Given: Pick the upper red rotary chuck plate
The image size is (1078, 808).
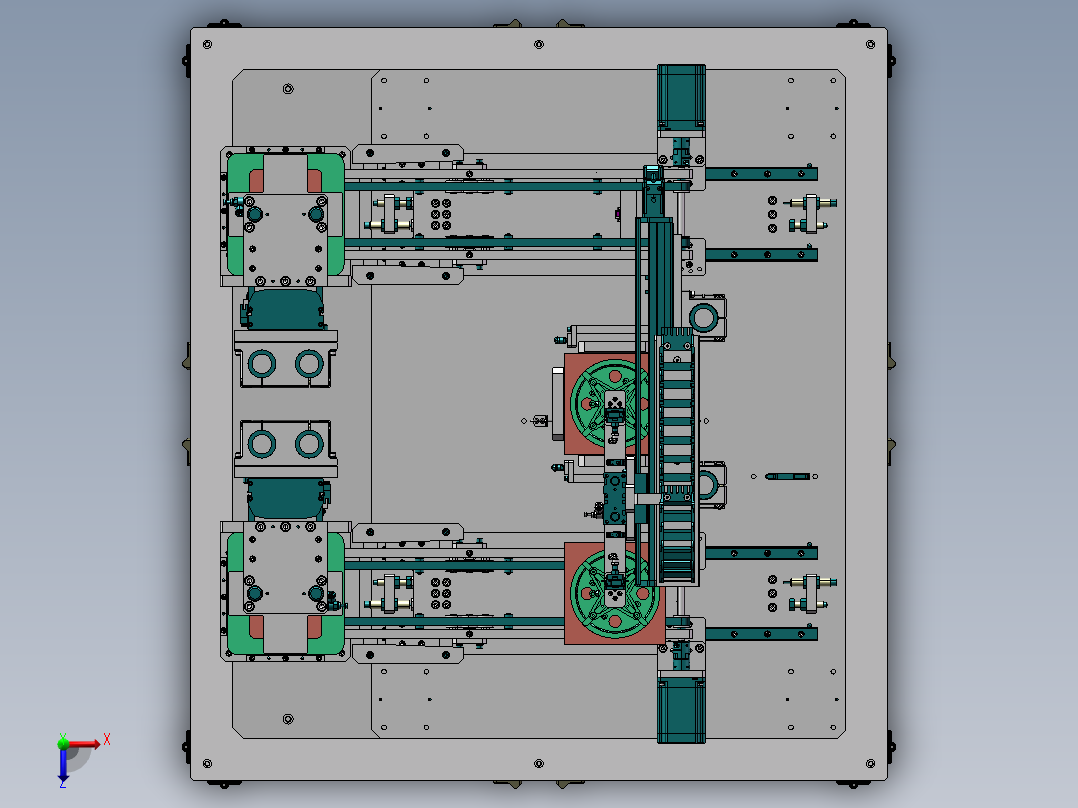Looking at the screenshot, I should coord(605,404).
